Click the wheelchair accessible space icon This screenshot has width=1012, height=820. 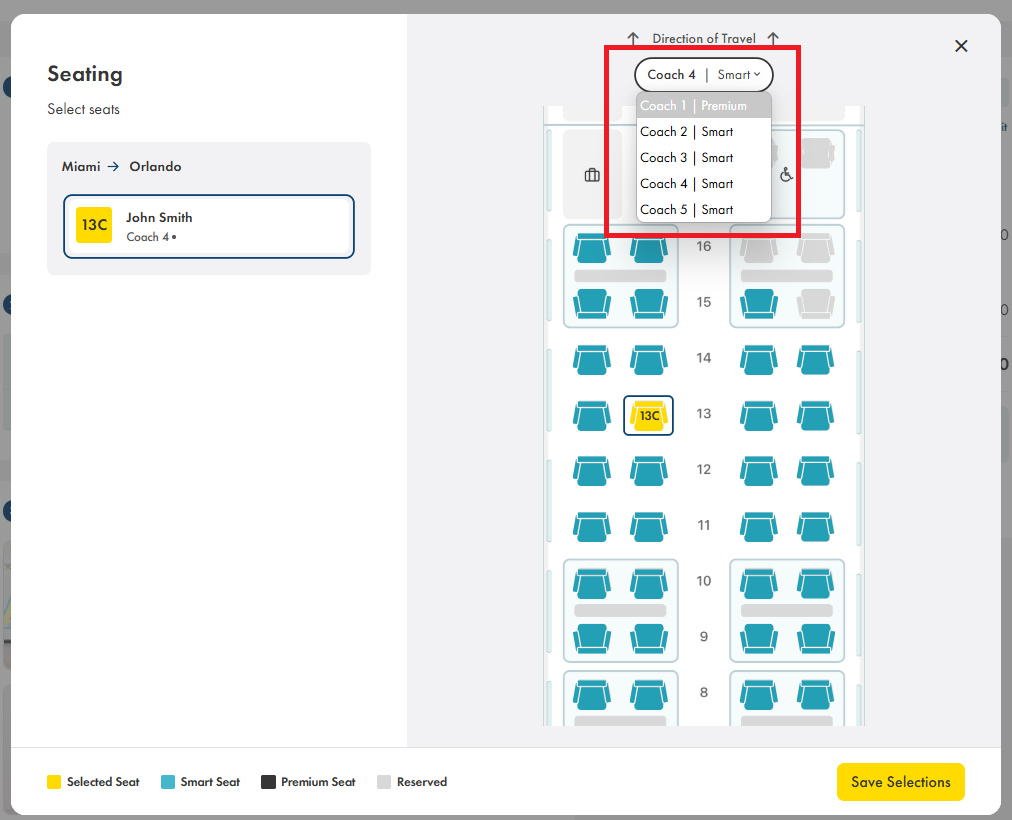click(x=786, y=175)
